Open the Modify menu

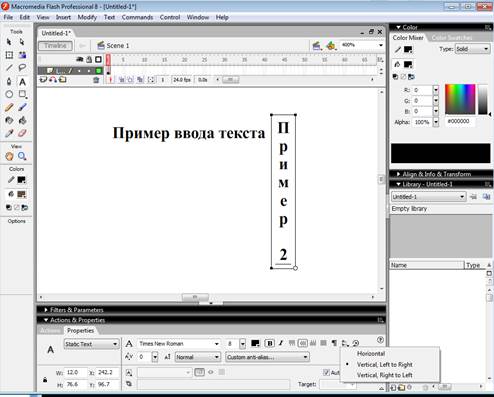coord(87,17)
